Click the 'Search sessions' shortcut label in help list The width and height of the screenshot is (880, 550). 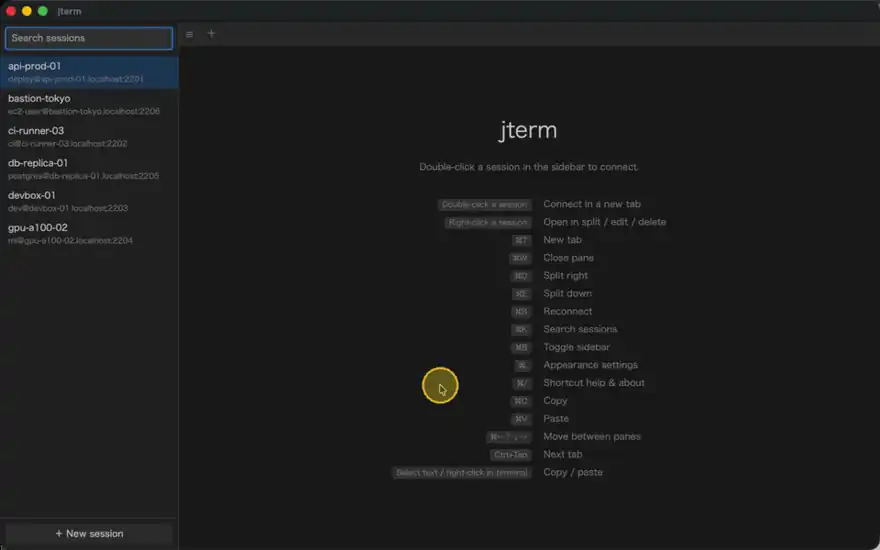580,329
